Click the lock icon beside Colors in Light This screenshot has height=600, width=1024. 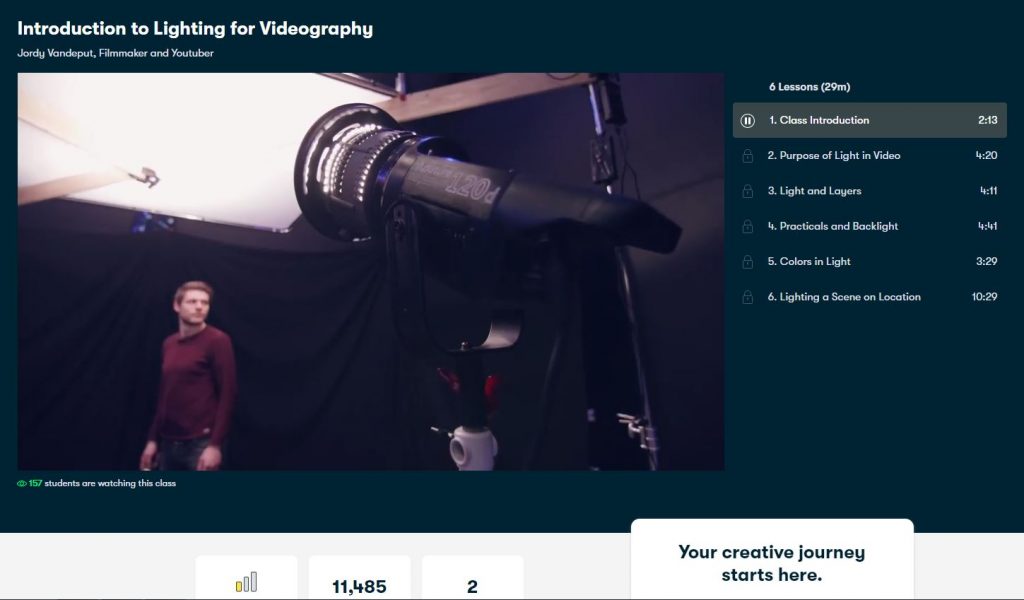coord(747,261)
